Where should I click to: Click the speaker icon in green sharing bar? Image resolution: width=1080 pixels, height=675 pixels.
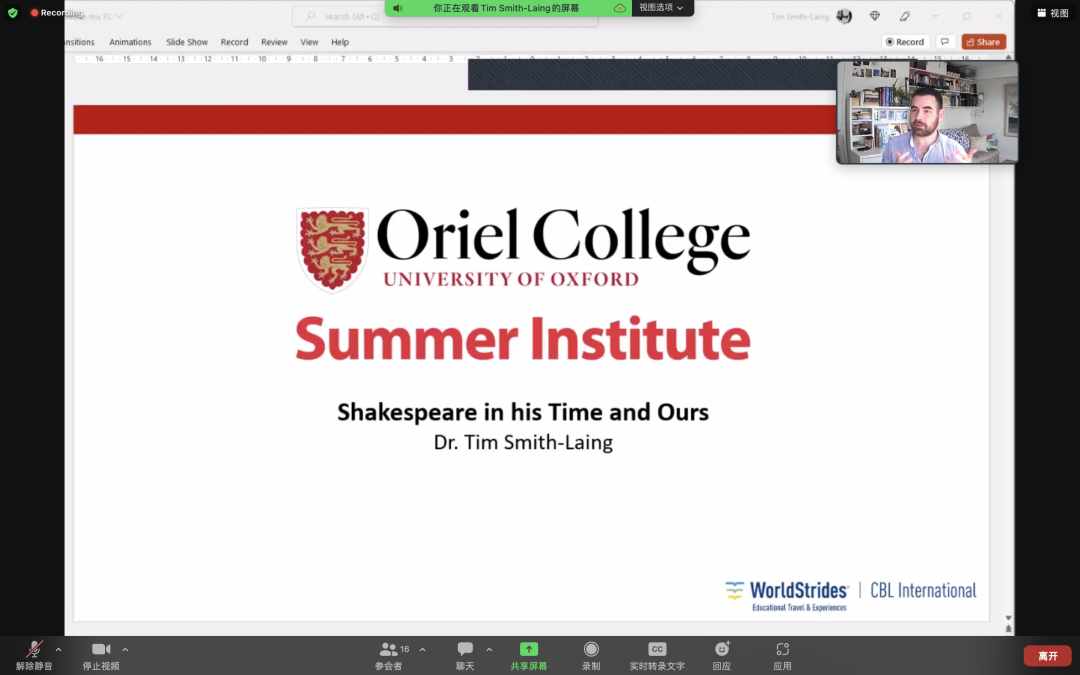(397, 8)
